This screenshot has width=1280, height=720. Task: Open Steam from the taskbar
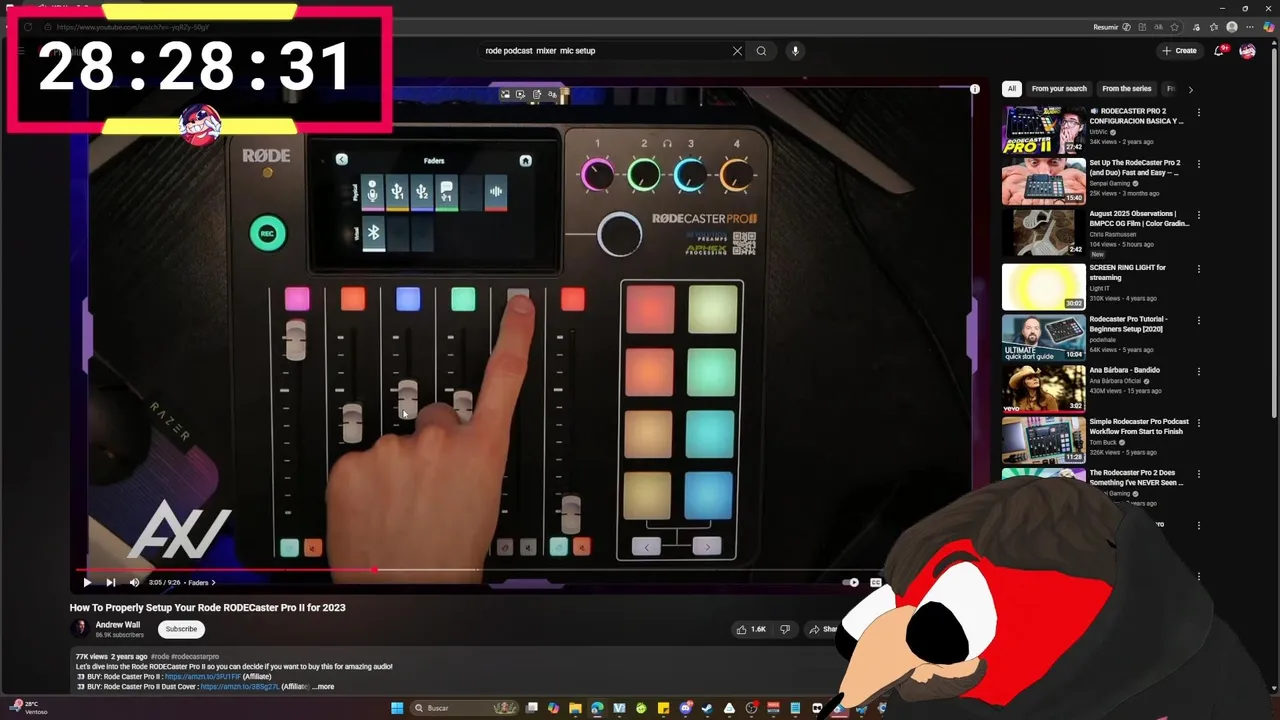(707, 708)
